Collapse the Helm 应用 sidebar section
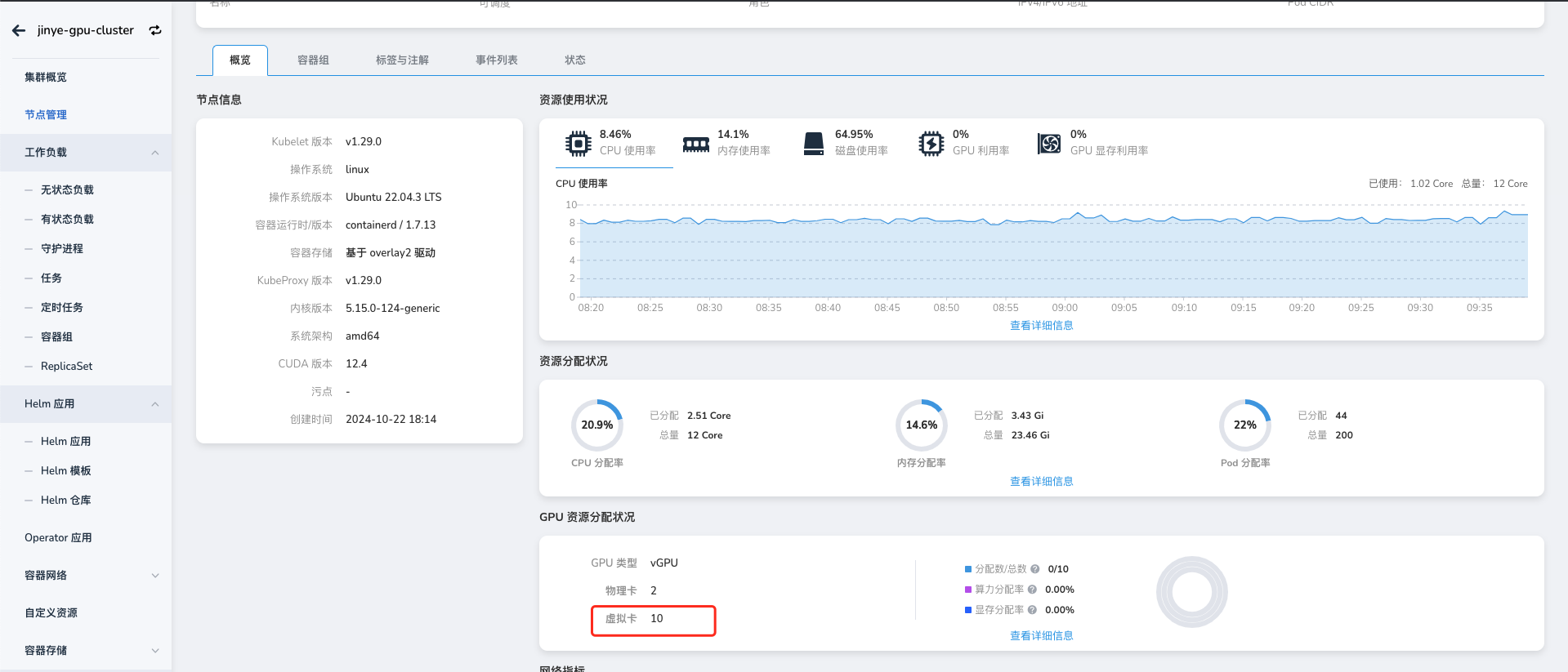Screen dimensions: 1568x672 155,404
